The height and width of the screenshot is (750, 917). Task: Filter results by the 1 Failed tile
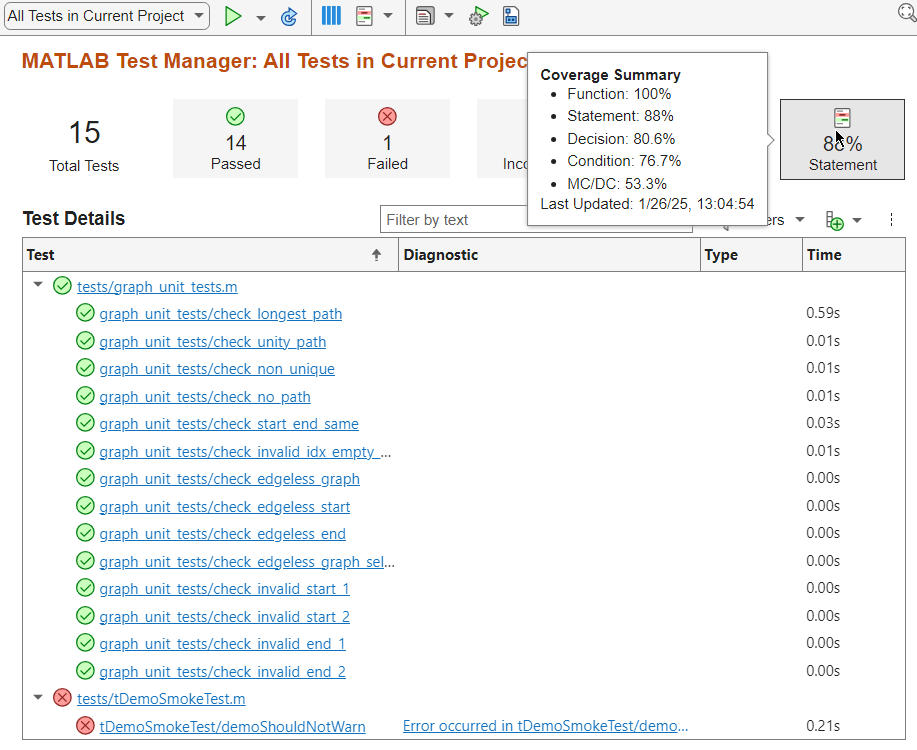coord(387,139)
